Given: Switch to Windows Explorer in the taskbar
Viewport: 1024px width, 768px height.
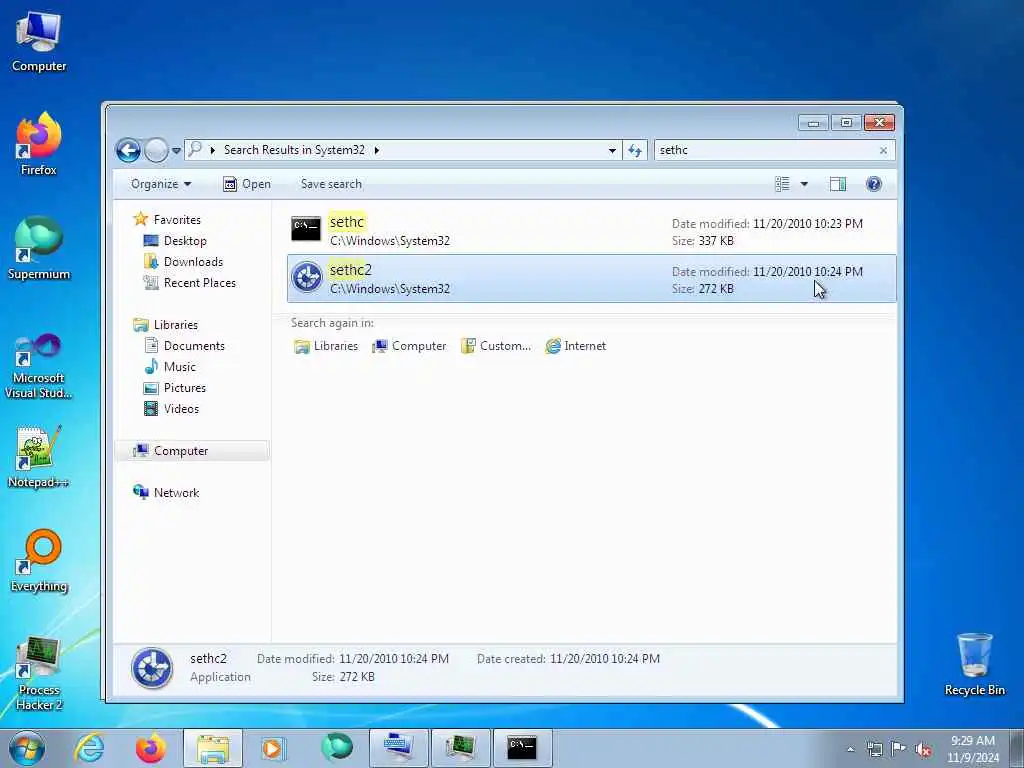Looking at the screenshot, I should coord(213,748).
